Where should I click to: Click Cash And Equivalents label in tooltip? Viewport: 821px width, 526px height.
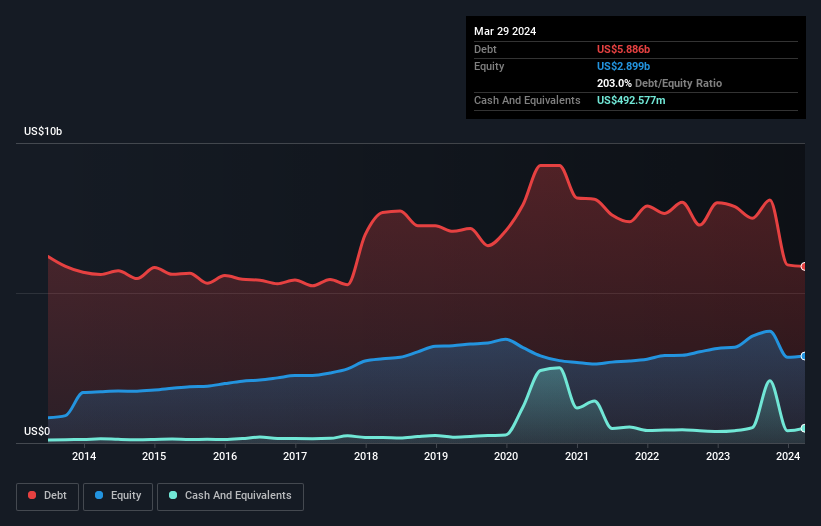527,100
